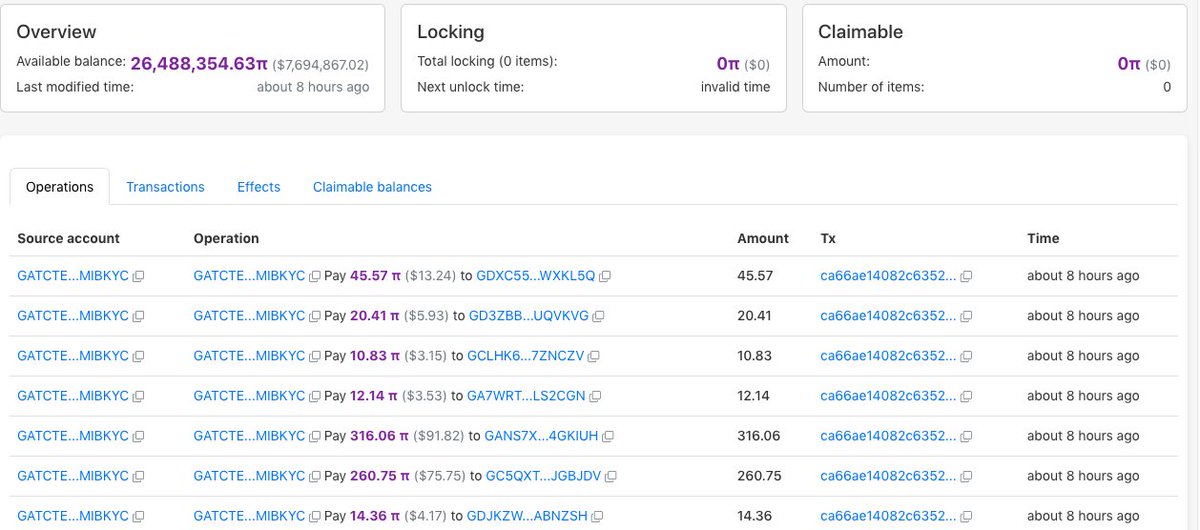Click the Source account column header
The height and width of the screenshot is (530, 1200).
tap(68, 238)
